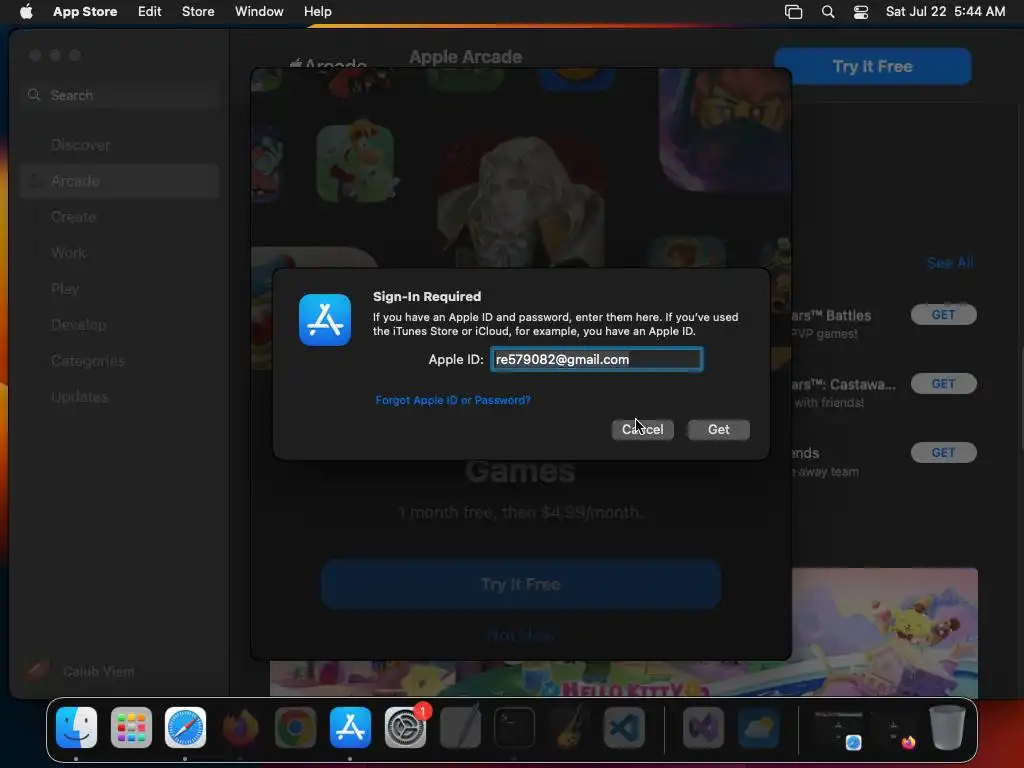
Task: Select Categories in sidebar
Action: pyautogui.click(x=120, y=360)
